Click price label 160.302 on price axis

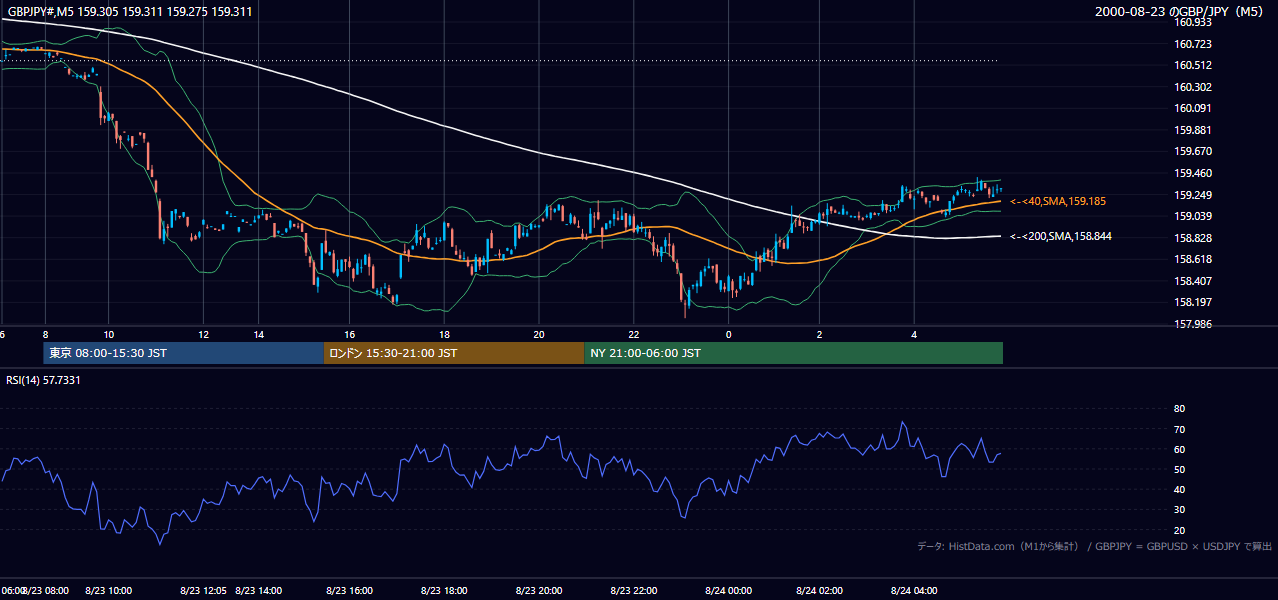tap(1194, 87)
